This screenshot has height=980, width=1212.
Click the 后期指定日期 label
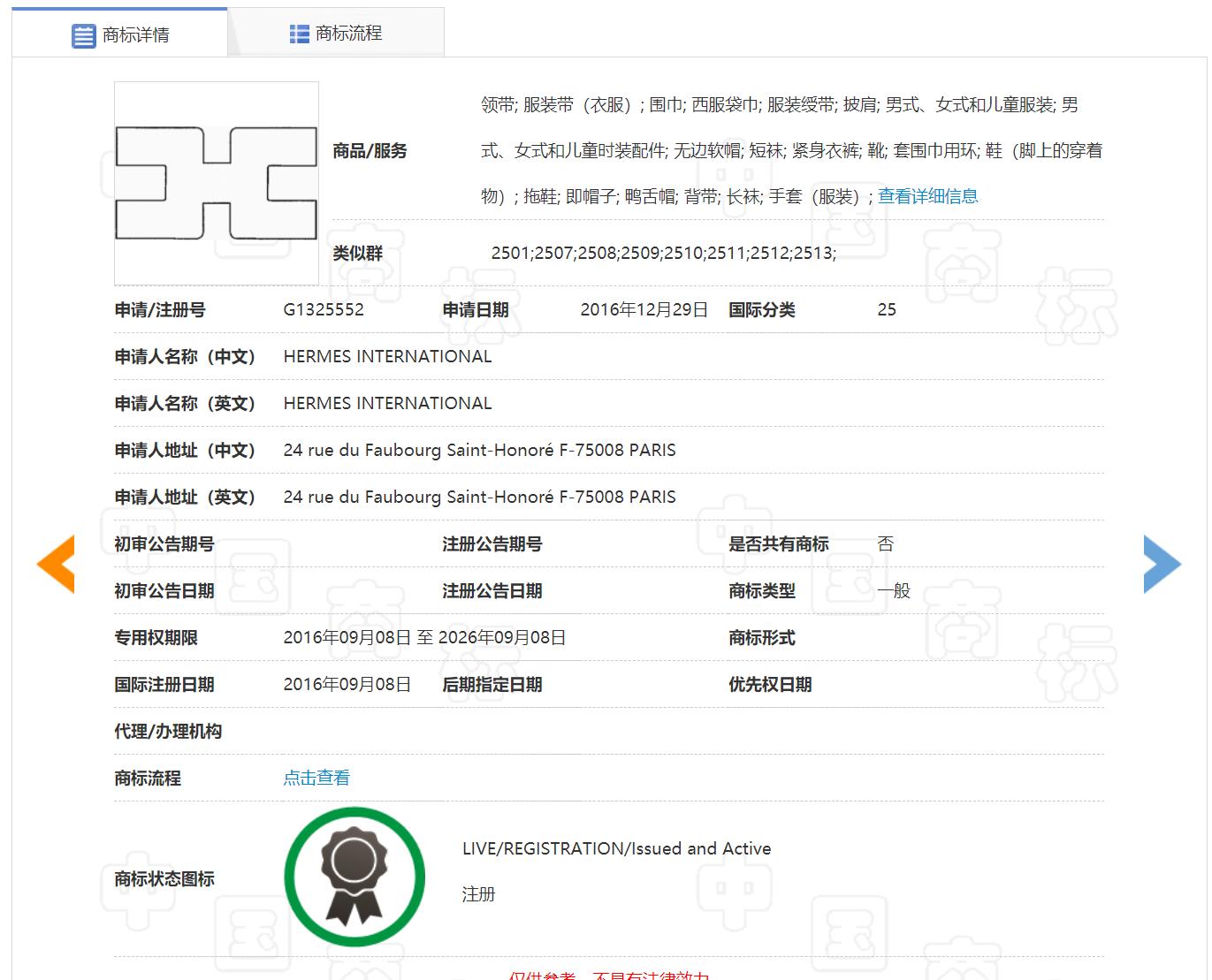(x=492, y=684)
